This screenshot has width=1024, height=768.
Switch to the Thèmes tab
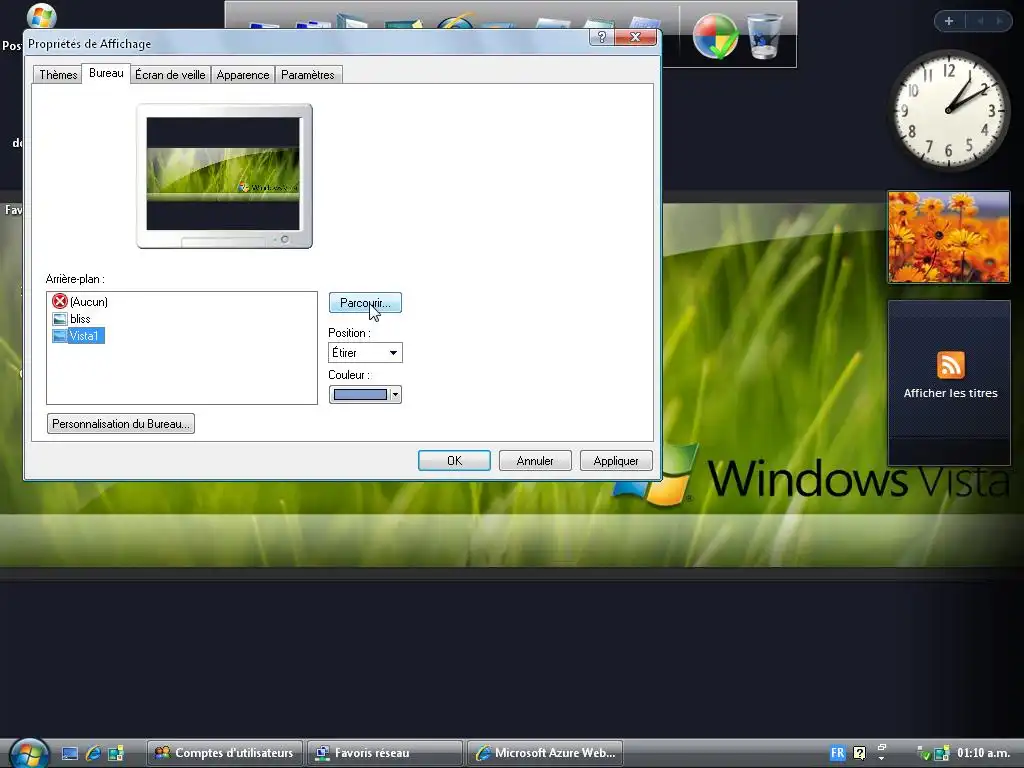click(x=57, y=74)
